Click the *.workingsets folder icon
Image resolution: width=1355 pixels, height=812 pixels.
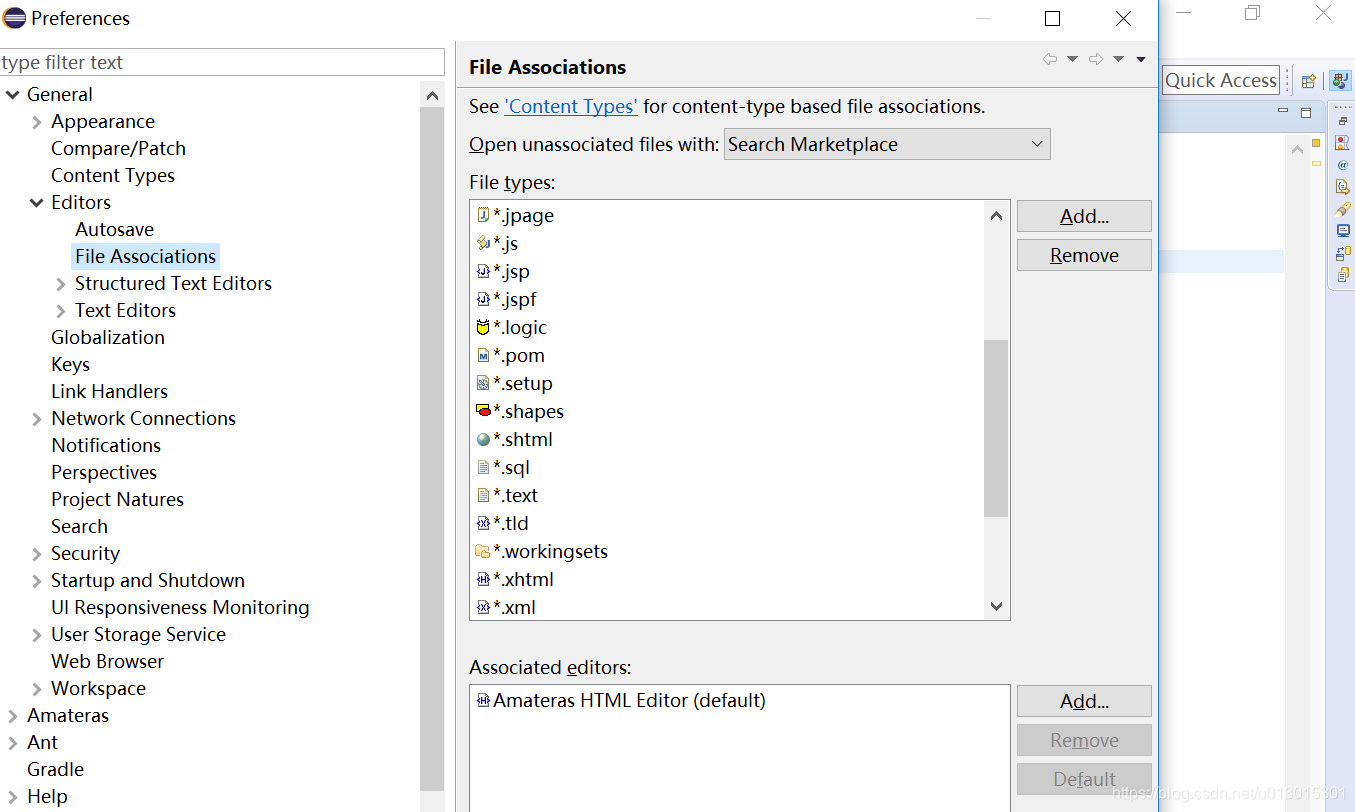483,551
